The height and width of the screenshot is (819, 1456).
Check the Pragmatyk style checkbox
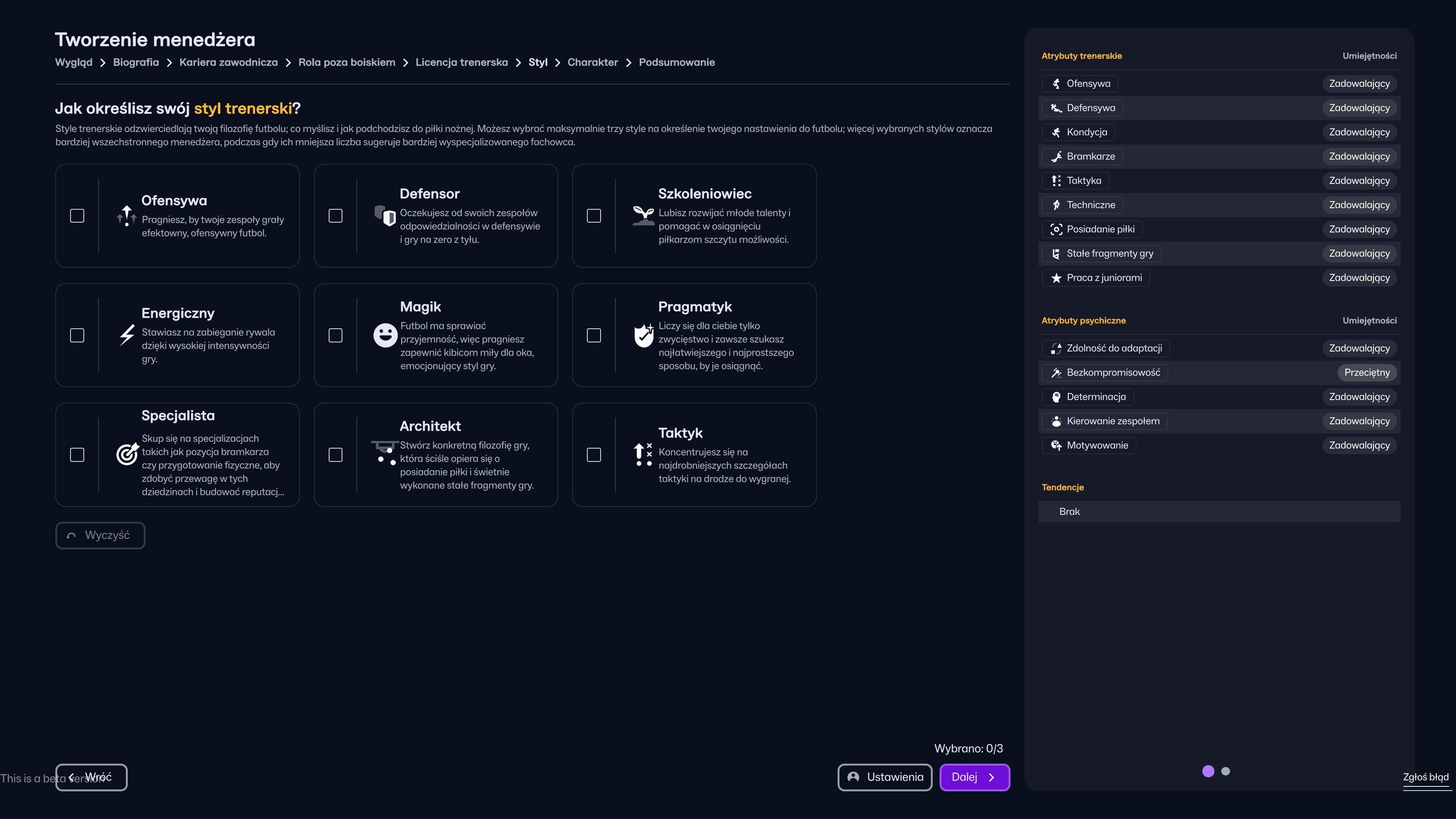pos(593,335)
